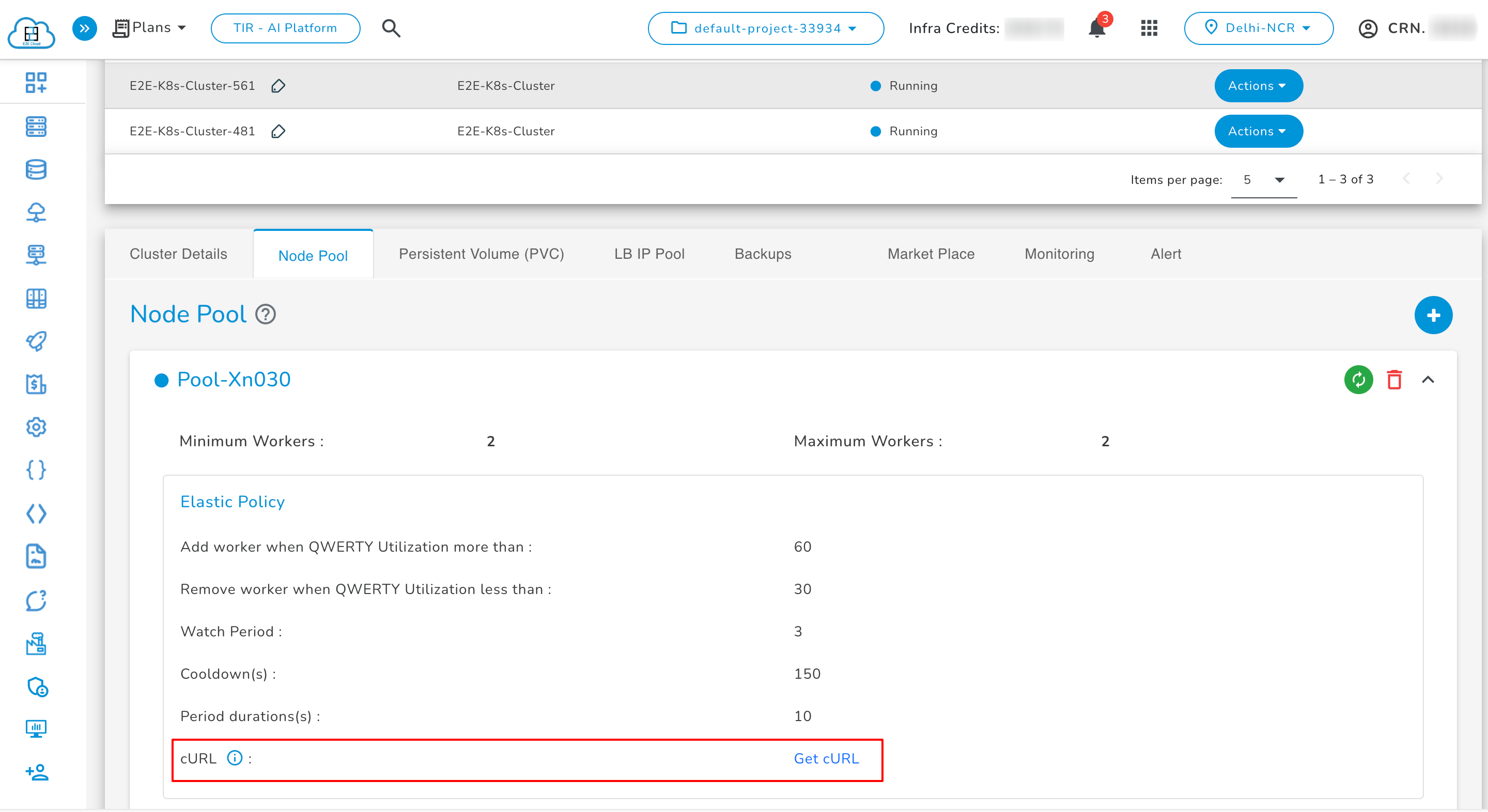Collapse the Pool-Xn030 panel chevron
Image resolution: width=1488 pixels, height=812 pixels.
click(x=1428, y=380)
